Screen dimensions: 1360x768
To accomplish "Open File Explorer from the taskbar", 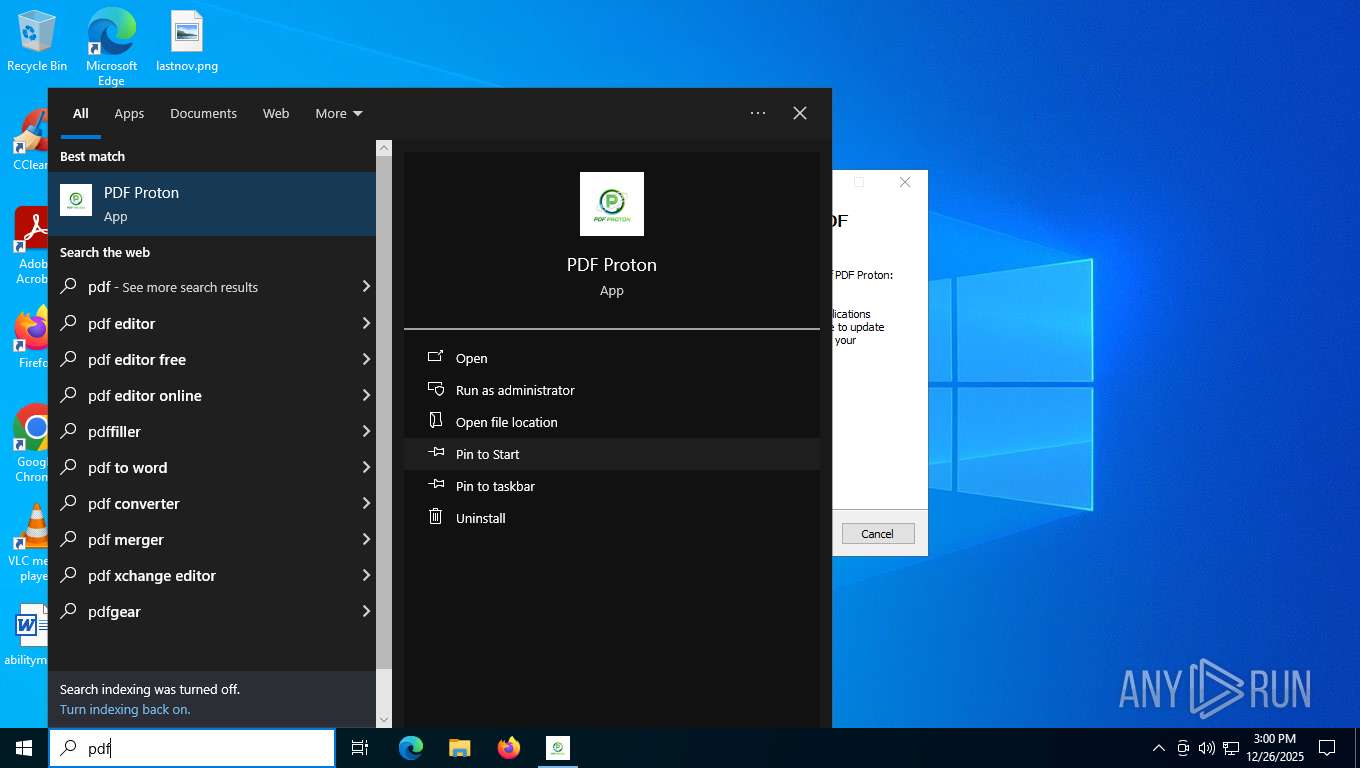I will coord(460,748).
